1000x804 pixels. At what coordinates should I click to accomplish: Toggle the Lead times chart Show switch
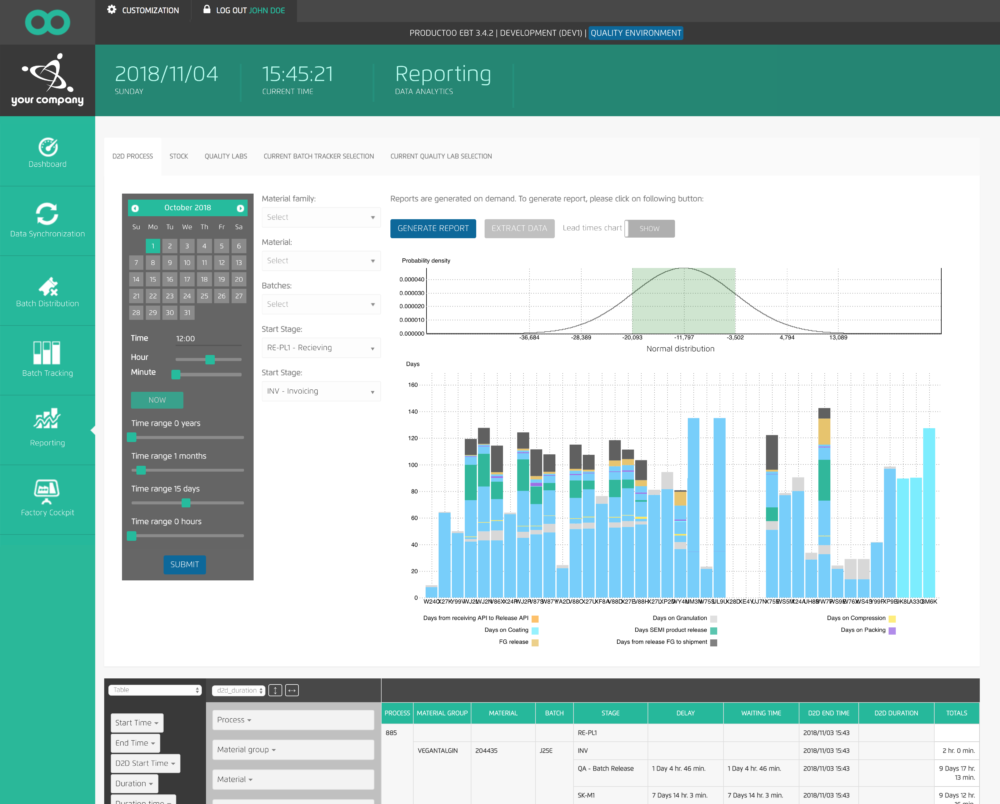[649, 228]
